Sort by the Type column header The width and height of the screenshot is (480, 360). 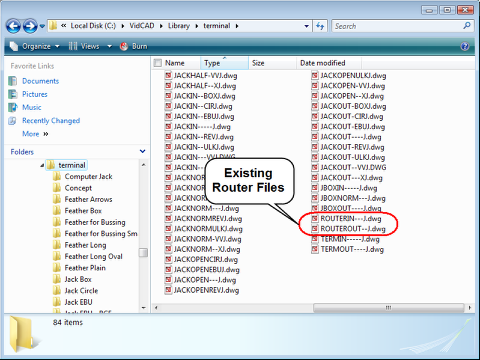(x=224, y=63)
